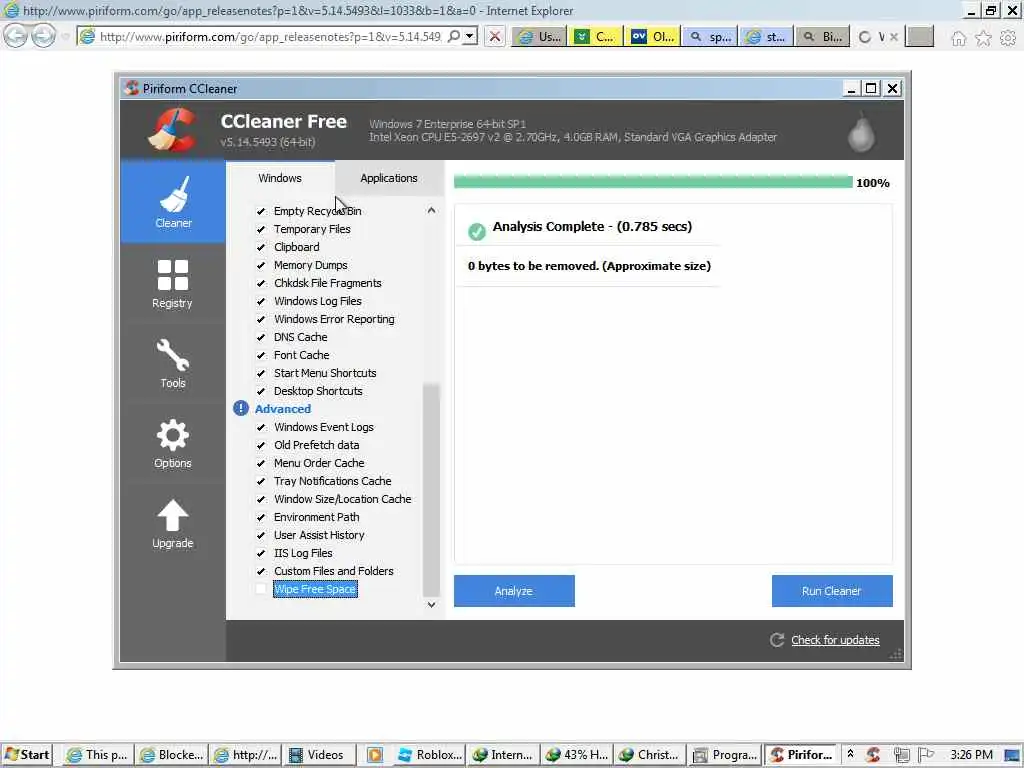Select the Tray Notifications Cache label
The image size is (1024, 768).
coord(332,481)
